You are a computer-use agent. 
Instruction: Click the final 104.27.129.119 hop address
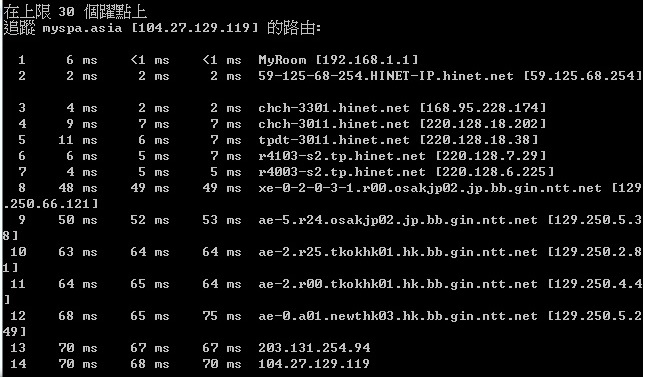(x=314, y=364)
